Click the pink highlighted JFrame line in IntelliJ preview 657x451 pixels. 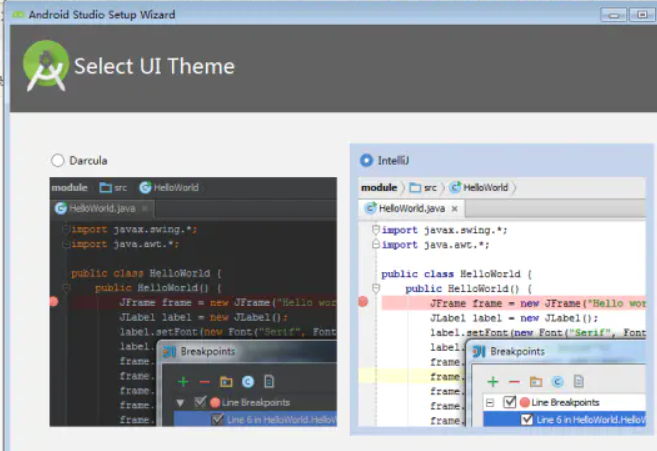click(x=513, y=303)
